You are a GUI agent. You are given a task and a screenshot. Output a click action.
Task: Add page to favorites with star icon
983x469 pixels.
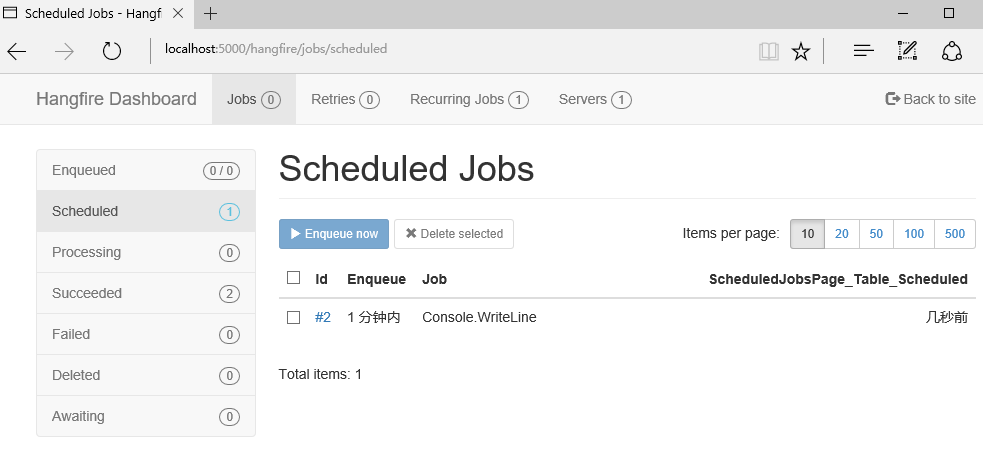[x=801, y=51]
